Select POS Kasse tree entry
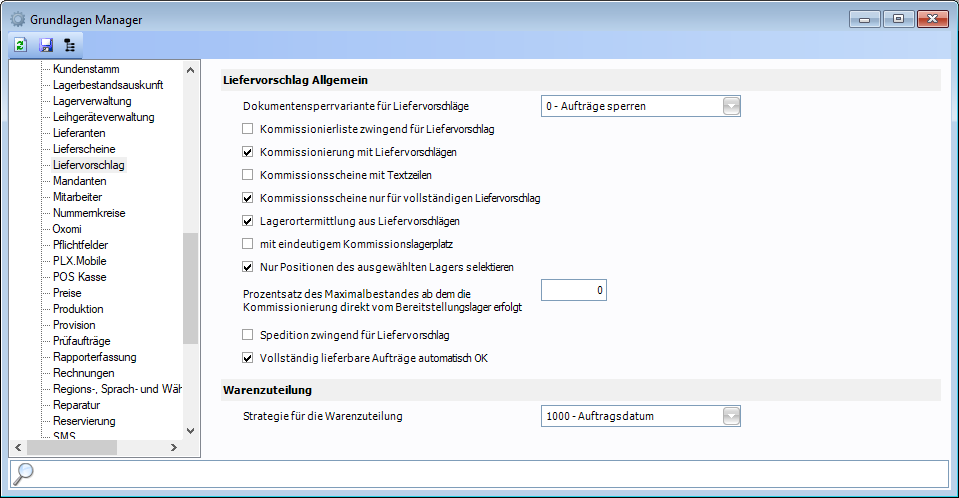Screen dimensions: 959x498 point(79,277)
